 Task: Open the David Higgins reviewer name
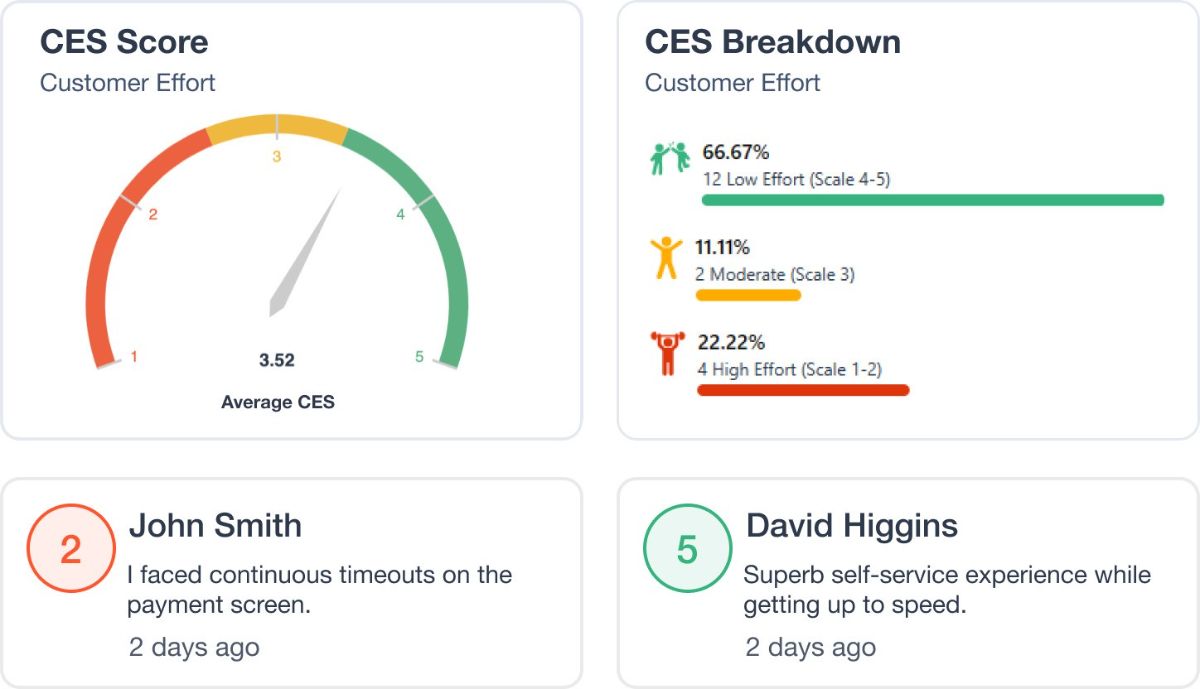click(852, 525)
